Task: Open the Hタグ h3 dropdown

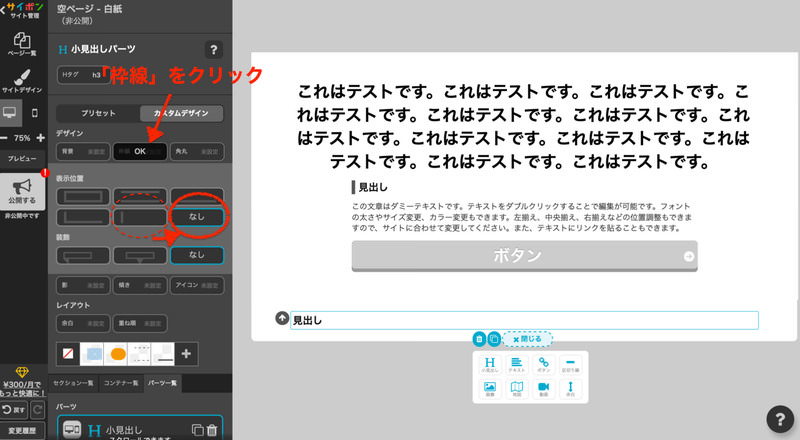Action: pyautogui.click(x=83, y=75)
